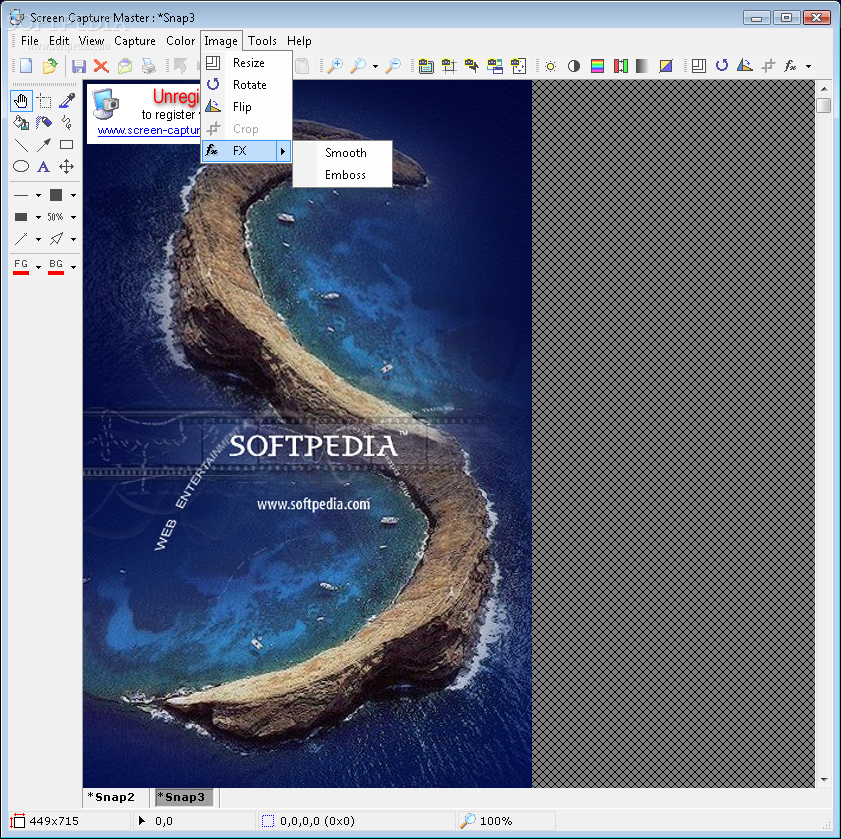
Task: Select the four-way move tool
Action: point(67,167)
